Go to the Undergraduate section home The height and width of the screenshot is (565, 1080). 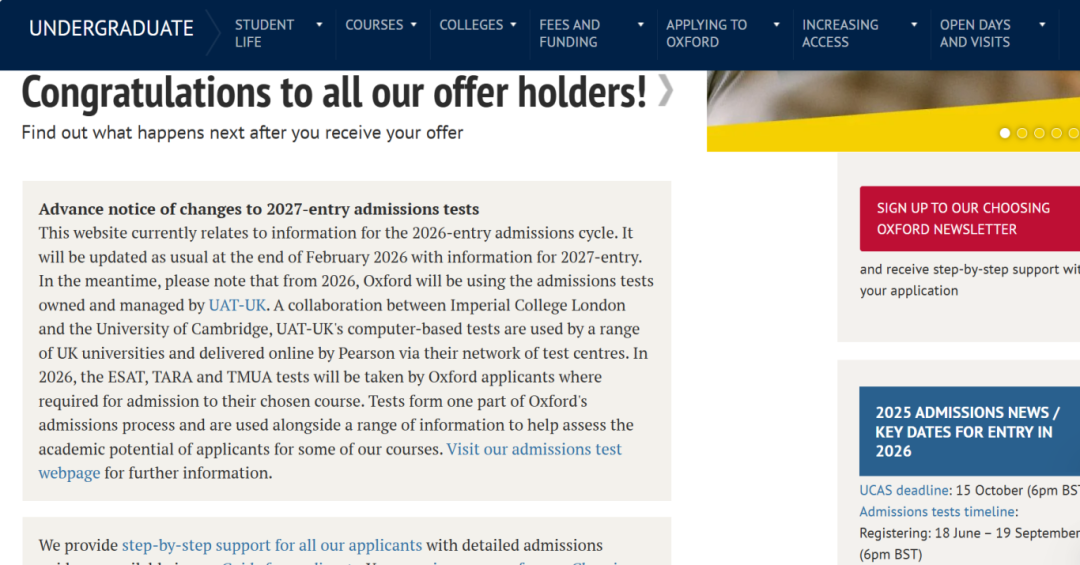(111, 29)
